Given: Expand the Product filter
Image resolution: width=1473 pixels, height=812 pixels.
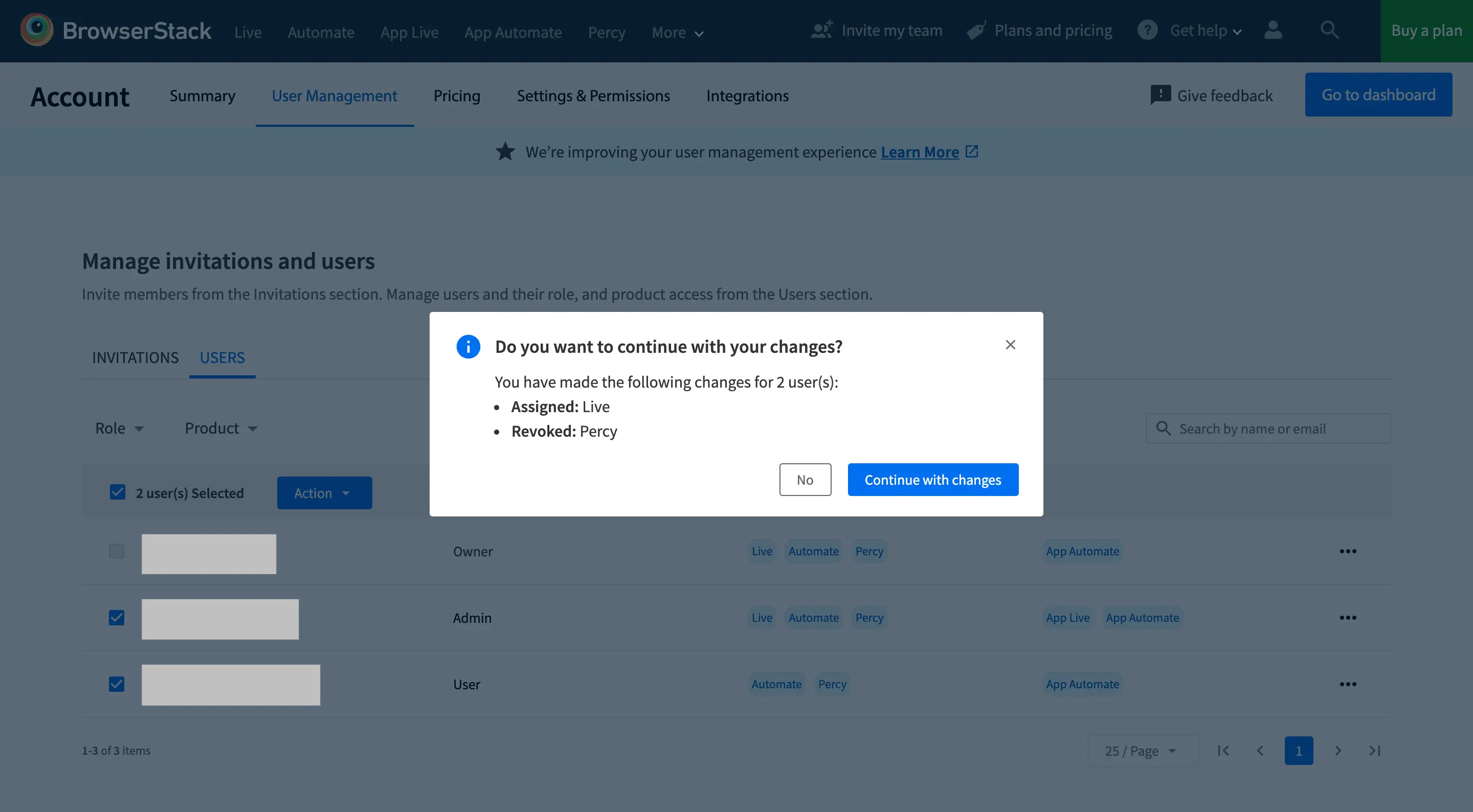Looking at the screenshot, I should coord(221,427).
